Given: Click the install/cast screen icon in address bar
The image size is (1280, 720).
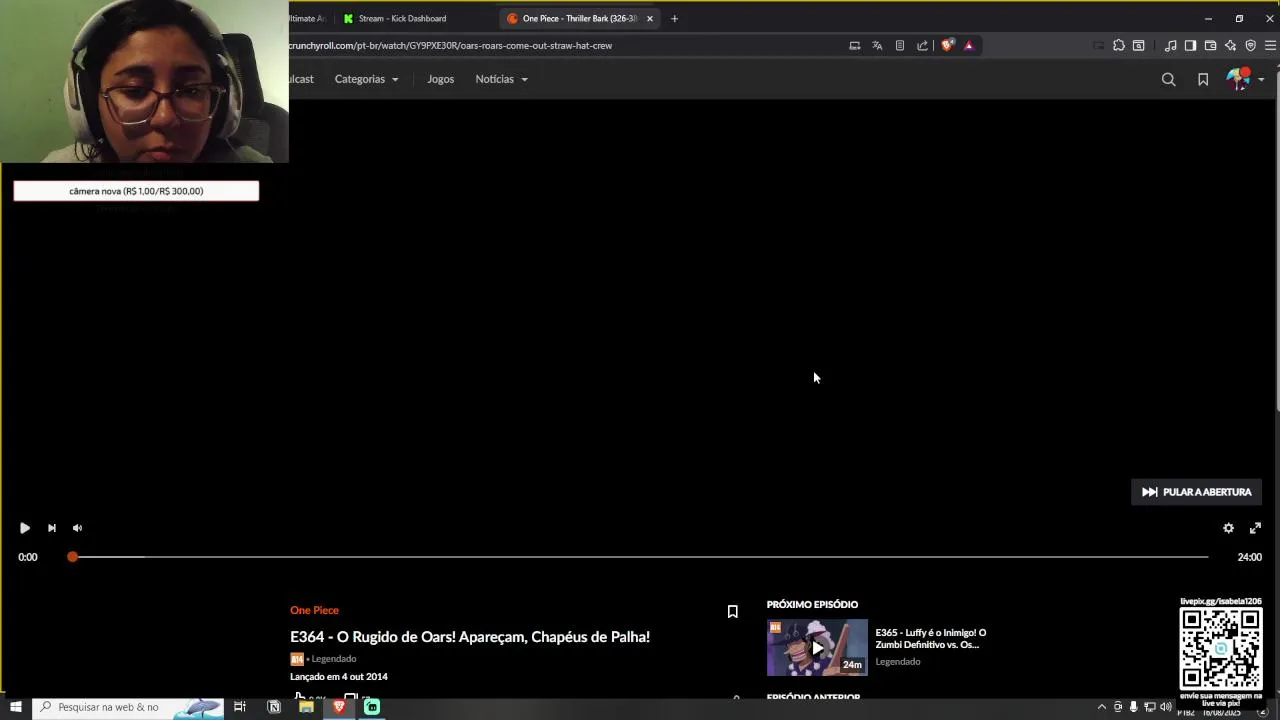Looking at the screenshot, I should pos(854,45).
